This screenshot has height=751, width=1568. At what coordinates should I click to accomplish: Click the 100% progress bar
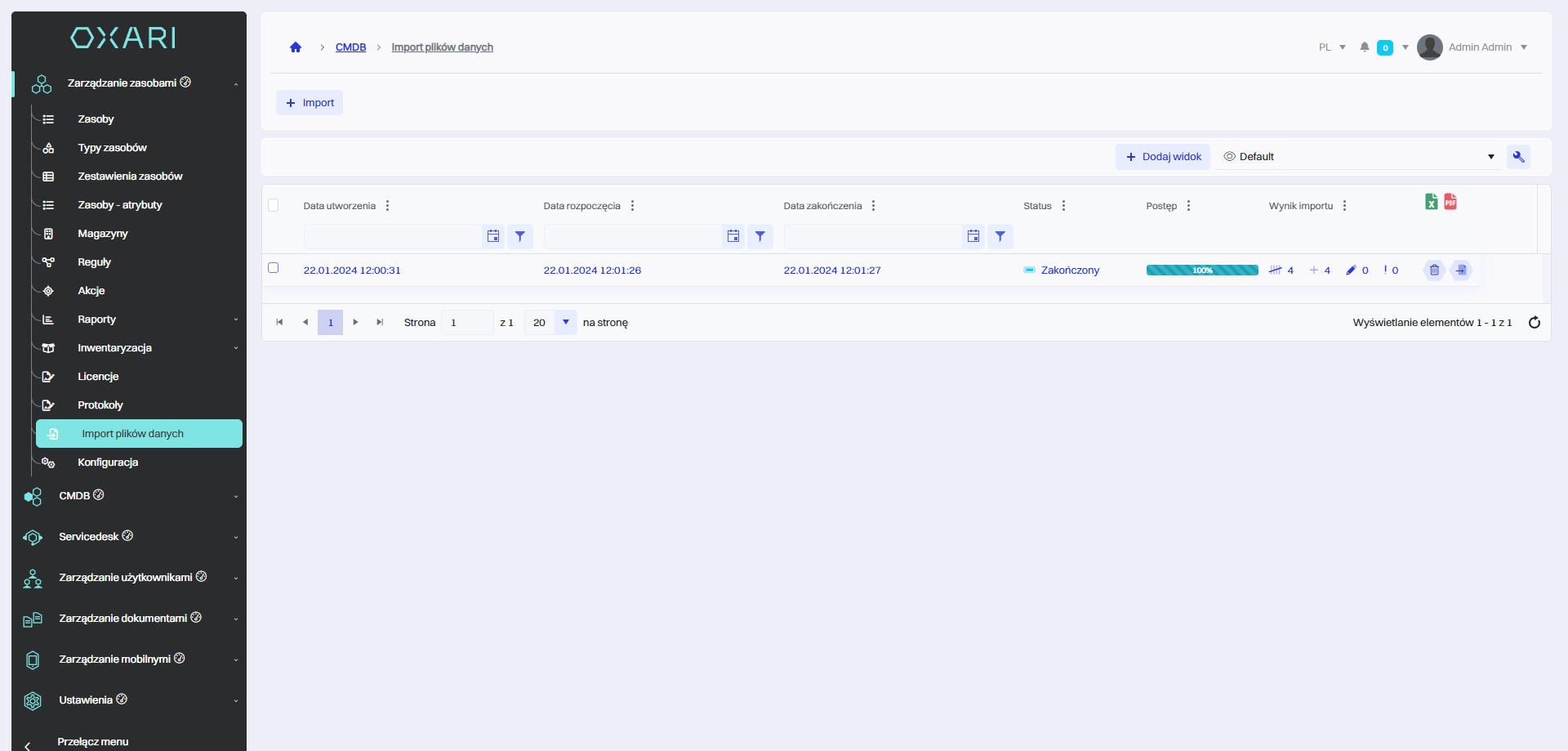[1201, 270]
